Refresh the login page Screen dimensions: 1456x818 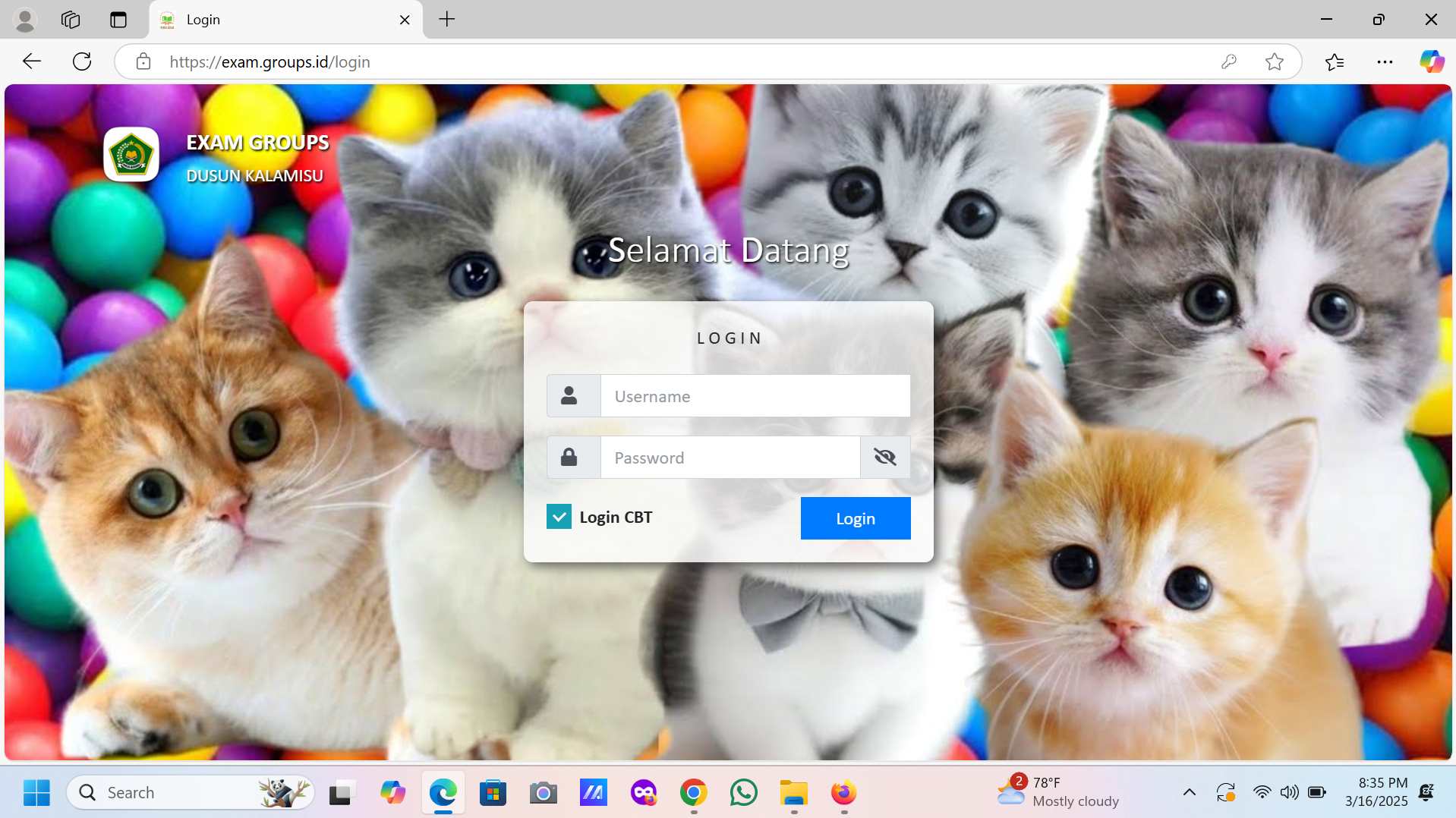tap(82, 61)
